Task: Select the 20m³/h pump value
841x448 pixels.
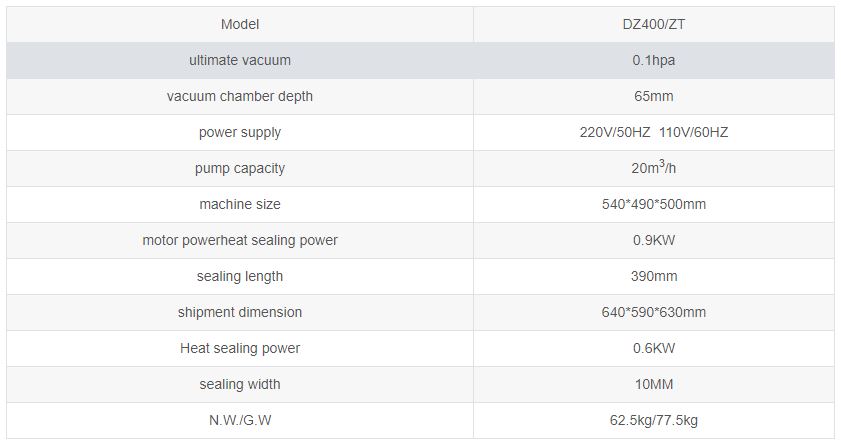Action: click(654, 168)
